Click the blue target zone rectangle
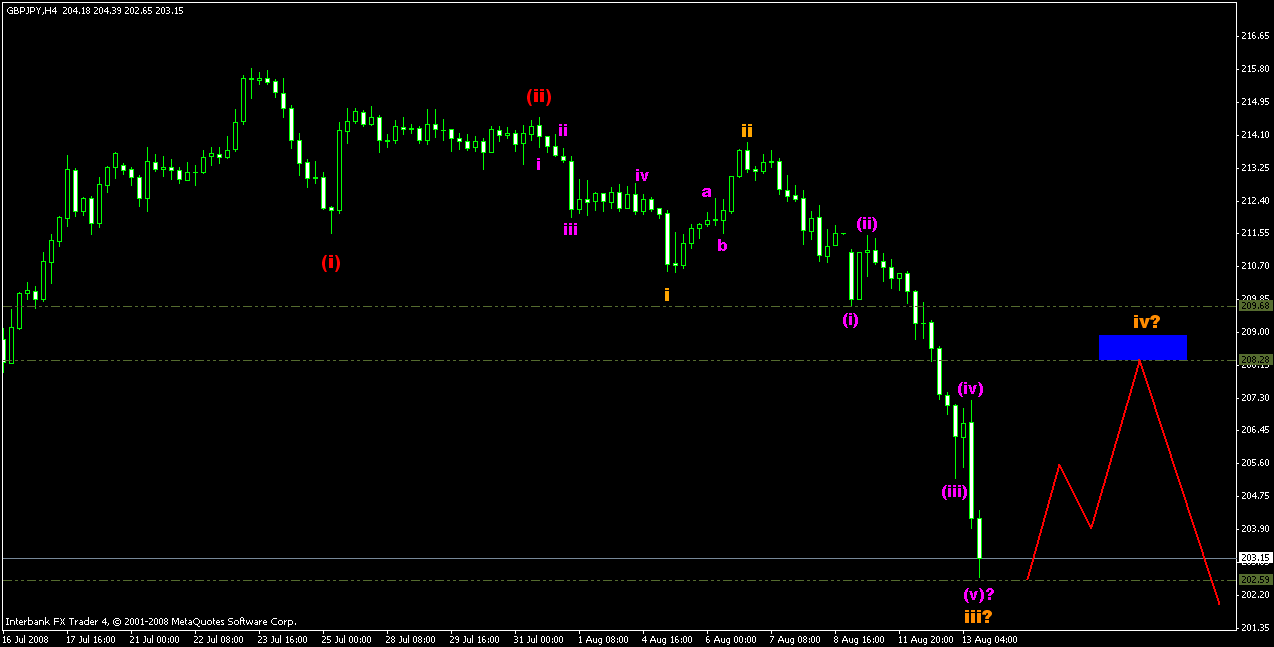1274x647 pixels. 1143,347
